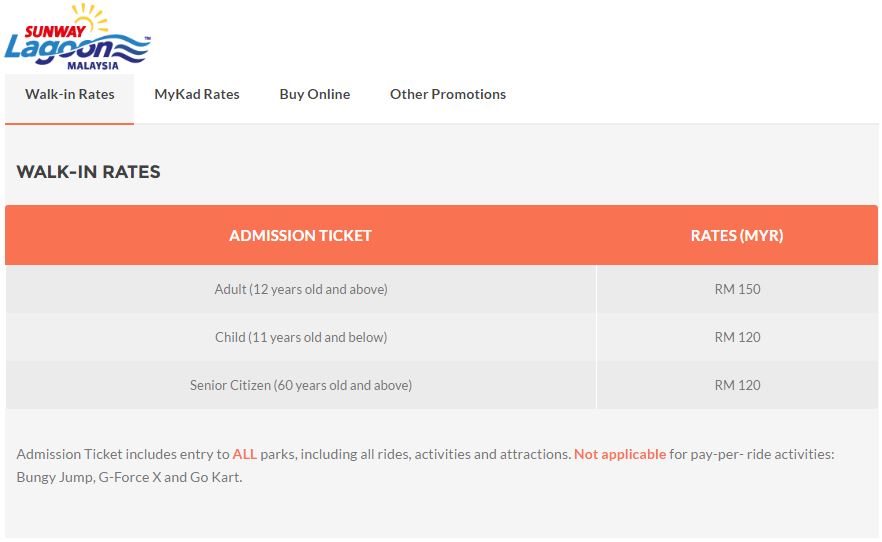Click the red Not applicable text
This screenshot has height=542, width=882.
click(620, 454)
